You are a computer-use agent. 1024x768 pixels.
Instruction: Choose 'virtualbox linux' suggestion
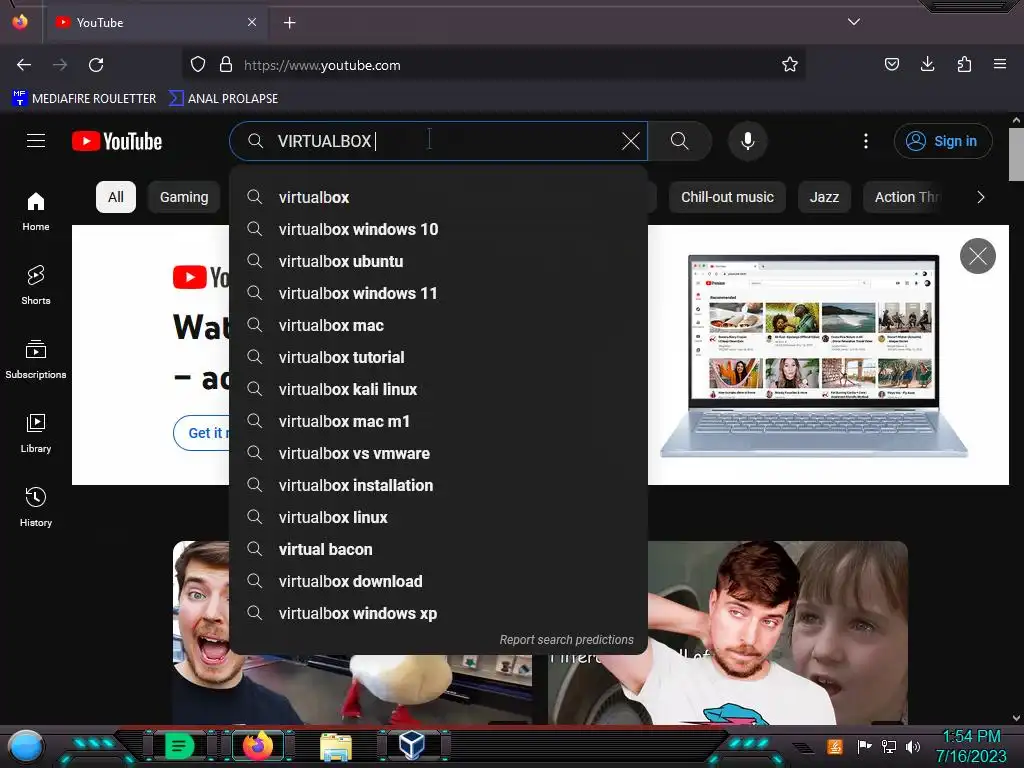[438, 517]
